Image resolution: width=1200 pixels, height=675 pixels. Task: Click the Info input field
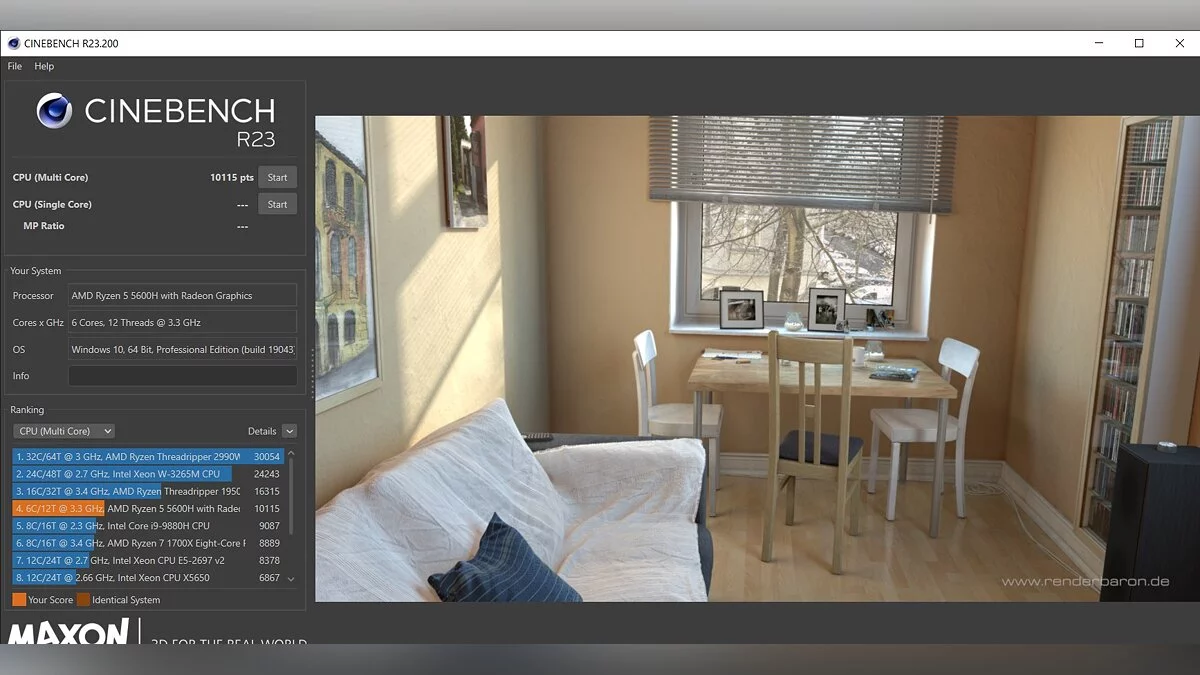[182, 376]
